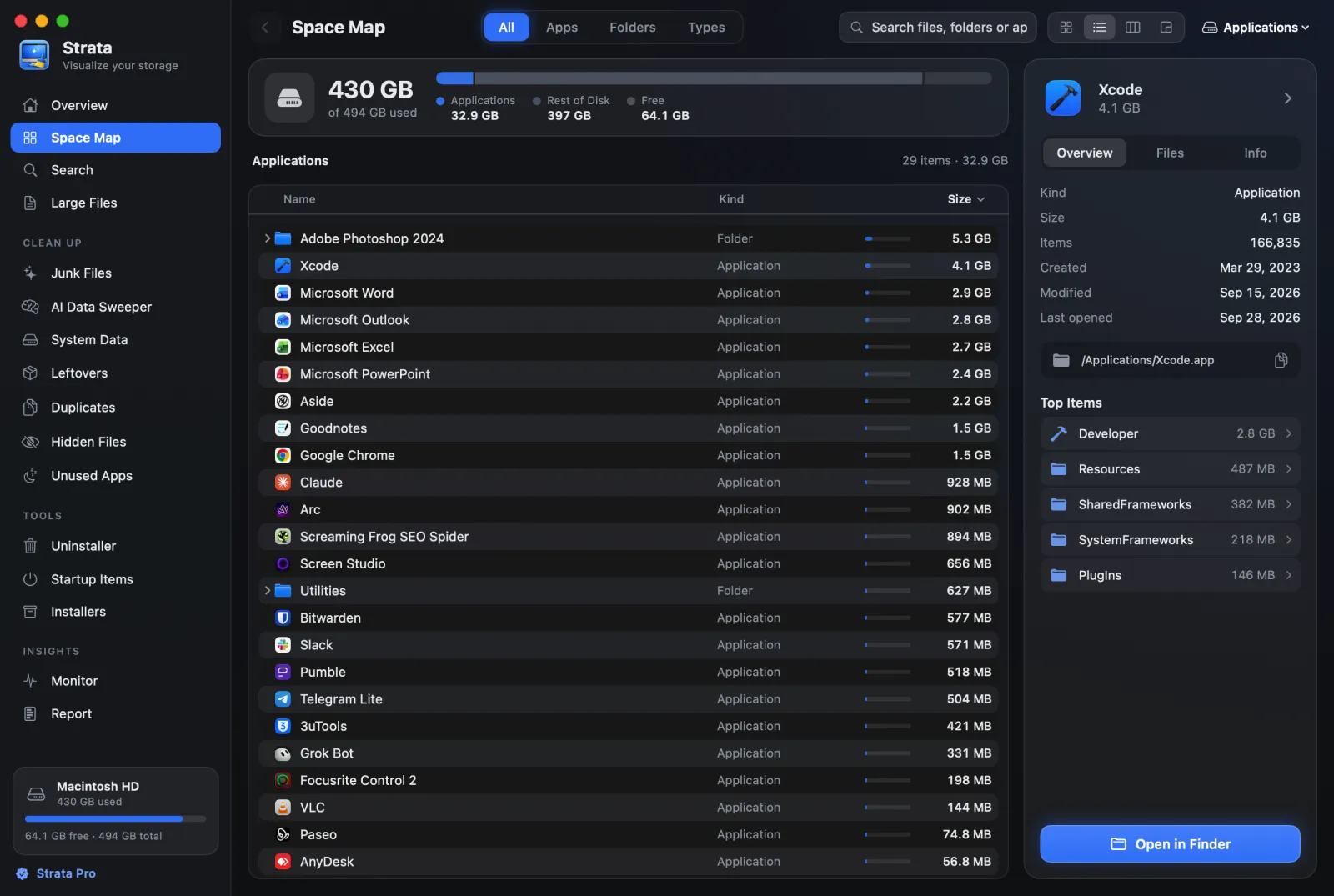
Task: Click the disk drive icon beside 430 GB
Action: click(289, 98)
